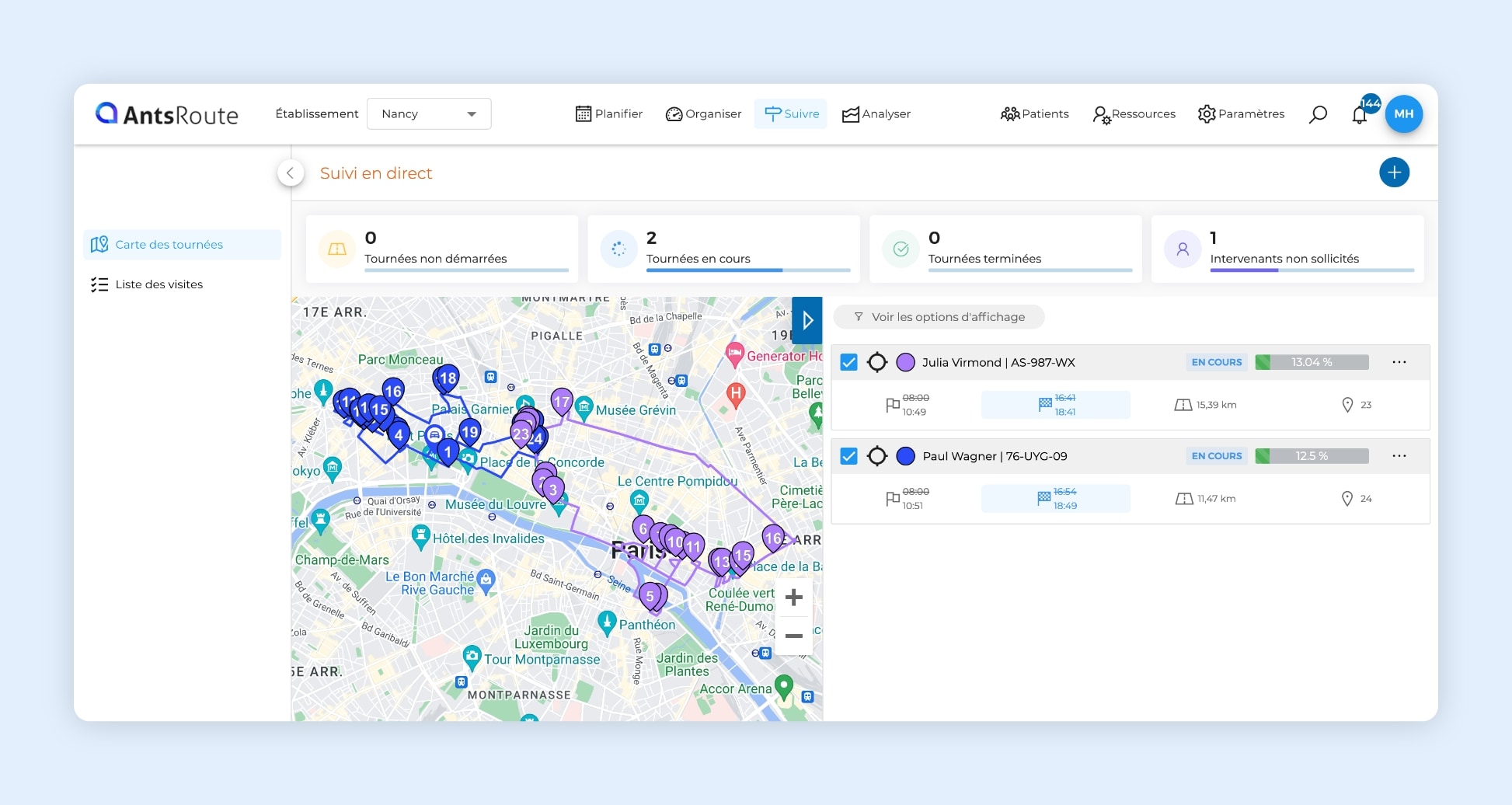Click the plus button to add a tour
The height and width of the screenshot is (805, 1512).
click(x=1395, y=172)
